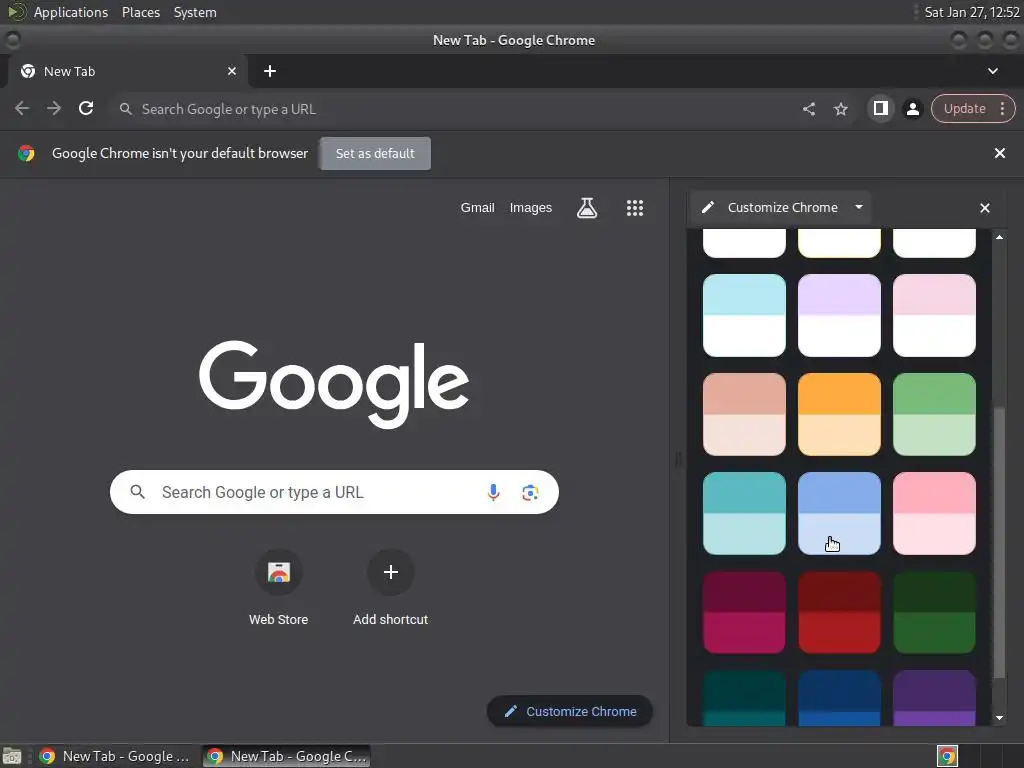Open the Google apps grid
The image size is (1024, 768).
(635, 208)
